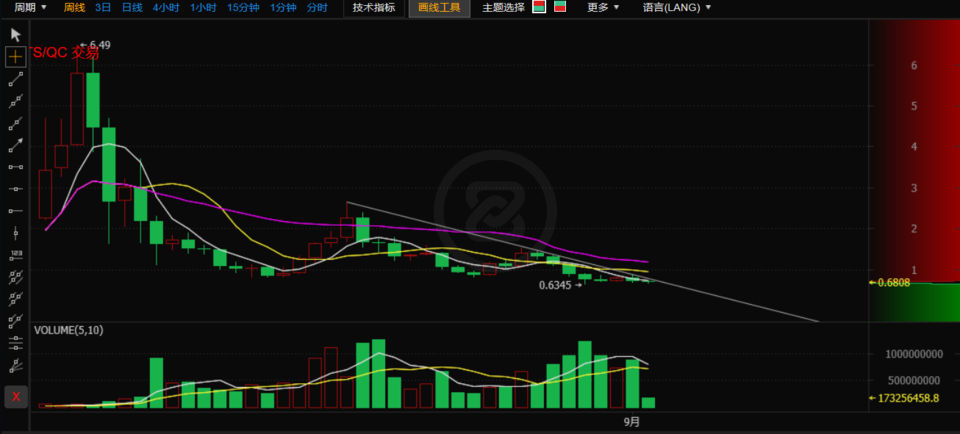Switch to the 分时 time-sharing view
This screenshot has height=434, width=960.
click(x=317, y=8)
